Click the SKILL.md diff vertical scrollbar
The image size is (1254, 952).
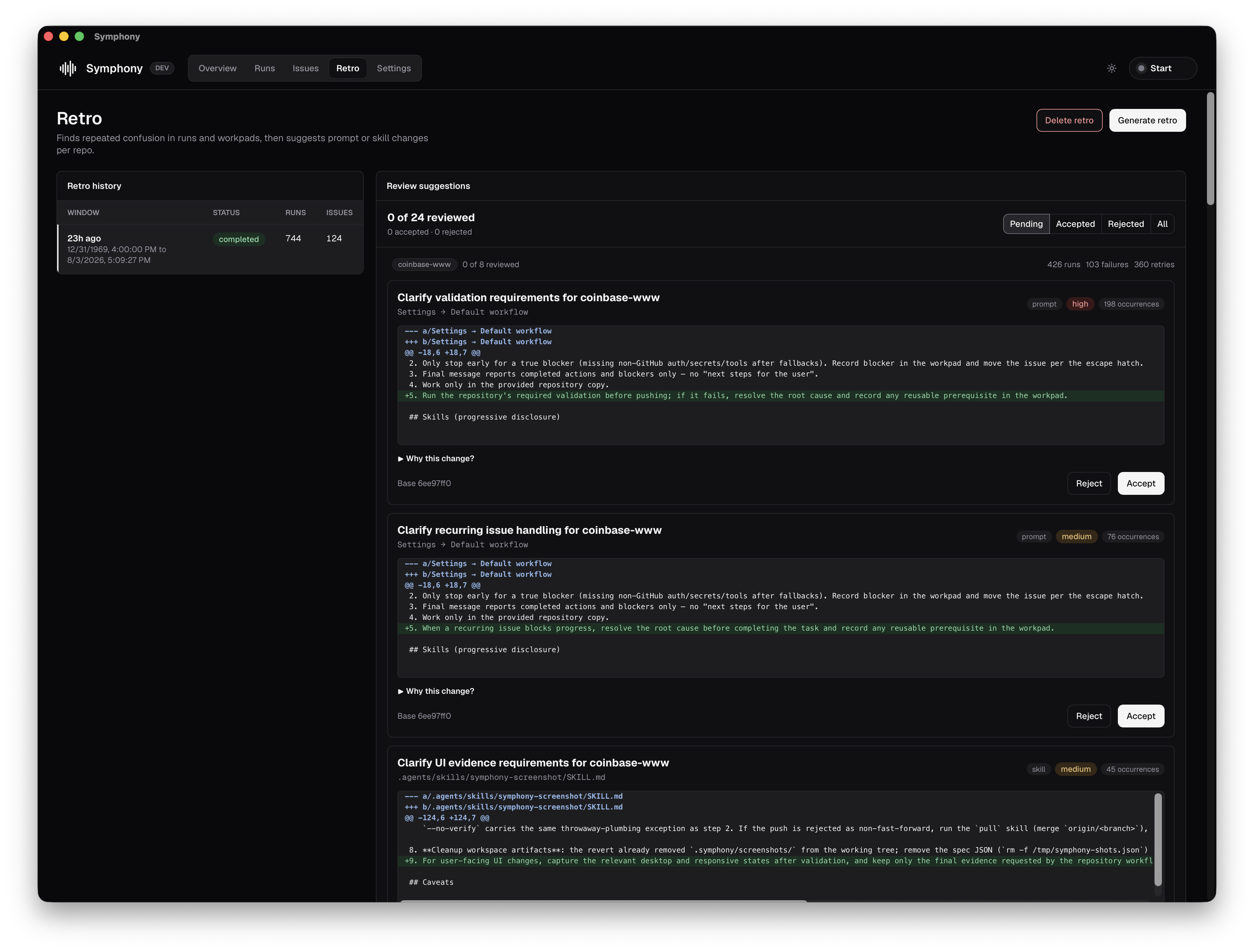pyautogui.click(x=1158, y=839)
